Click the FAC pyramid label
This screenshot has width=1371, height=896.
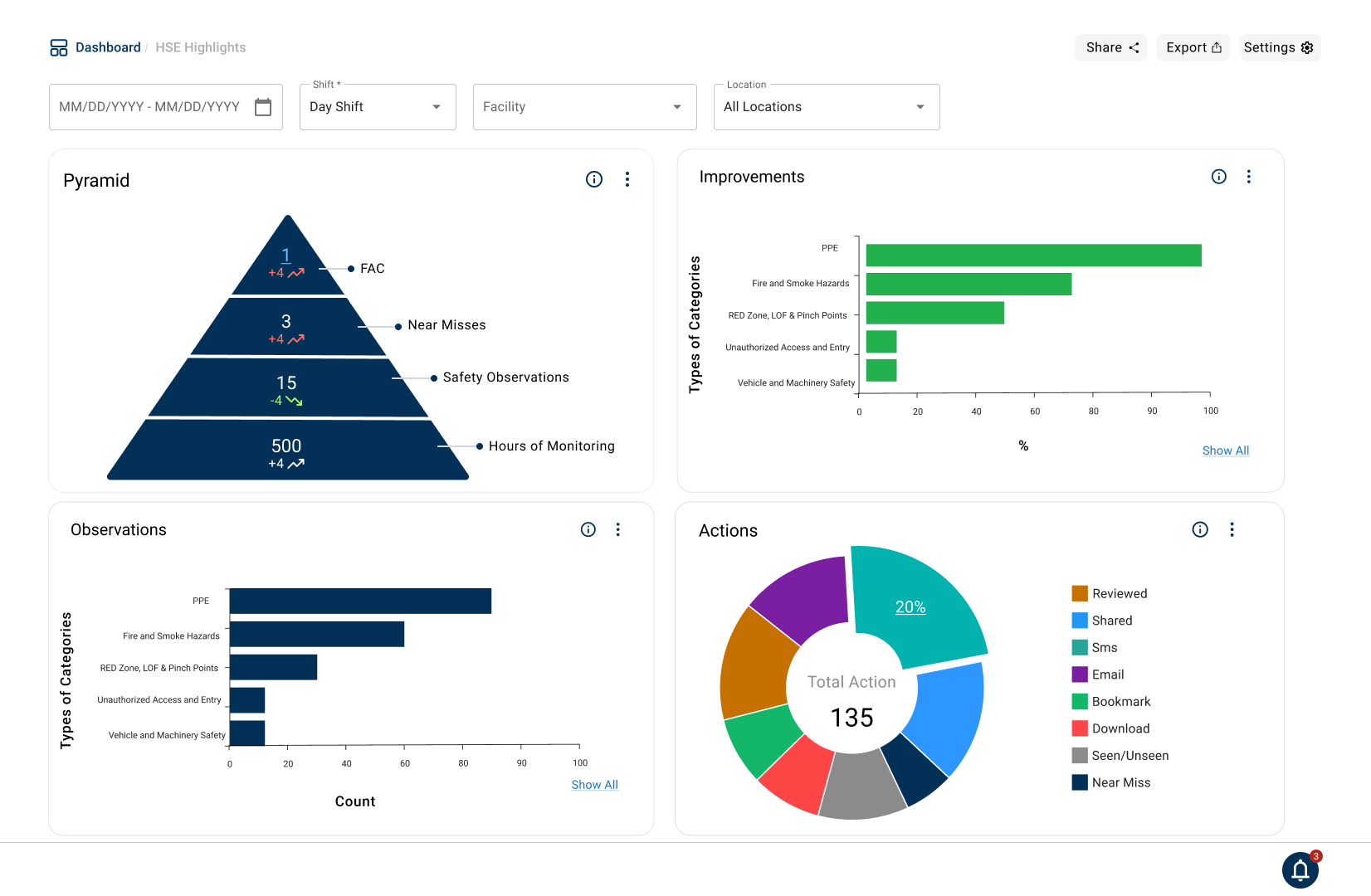(373, 269)
